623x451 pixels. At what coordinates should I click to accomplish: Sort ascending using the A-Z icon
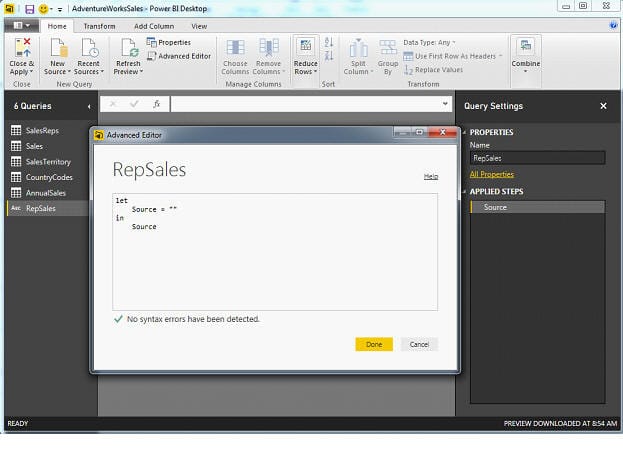coord(329,42)
